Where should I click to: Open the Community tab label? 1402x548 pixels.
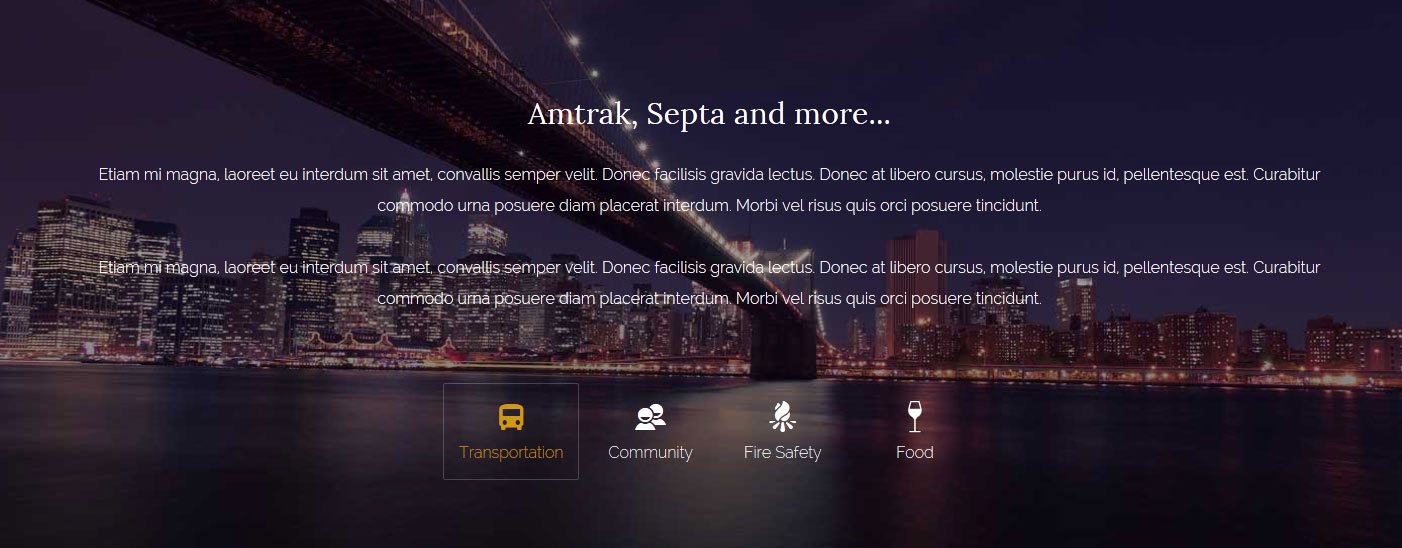(x=650, y=452)
